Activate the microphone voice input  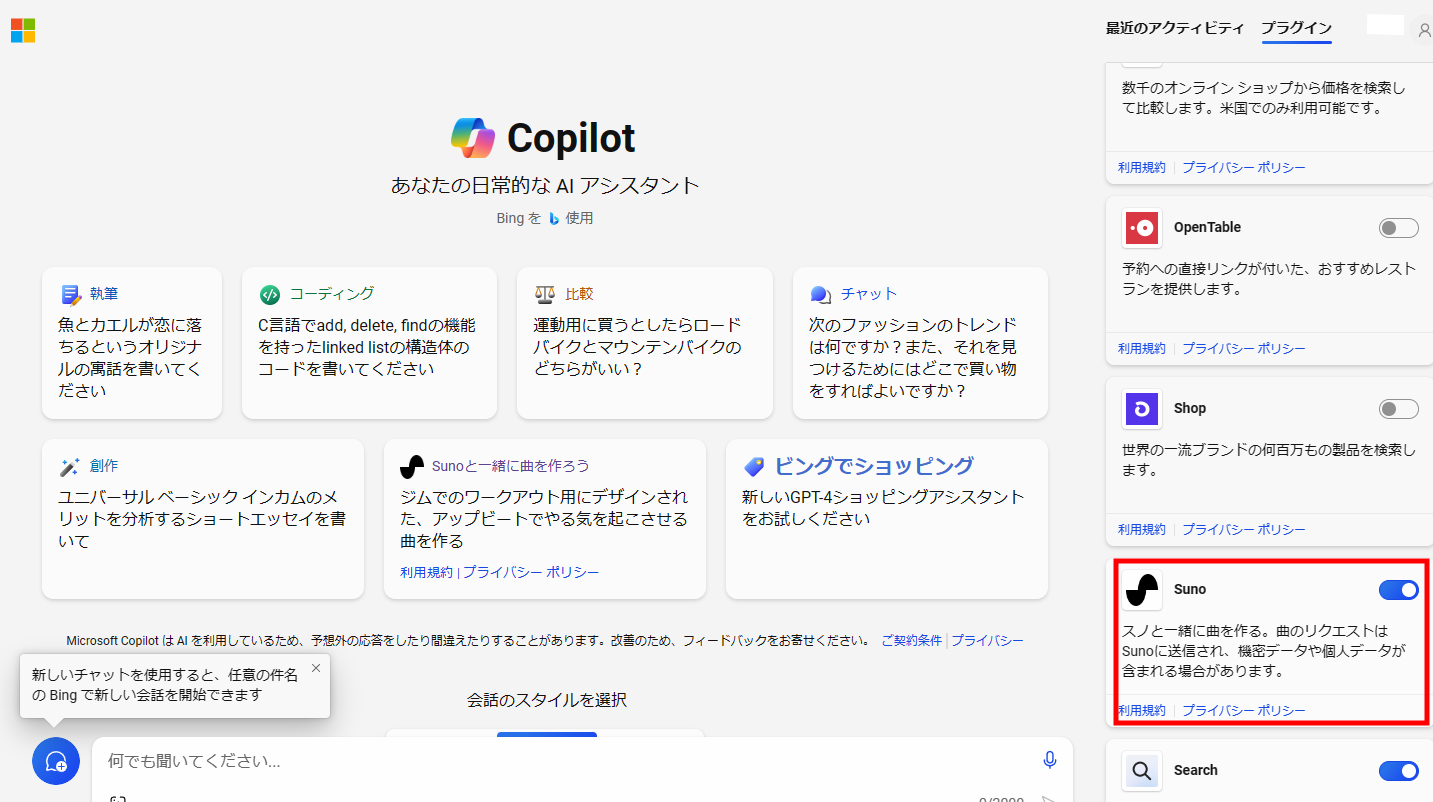coord(1049,761)
